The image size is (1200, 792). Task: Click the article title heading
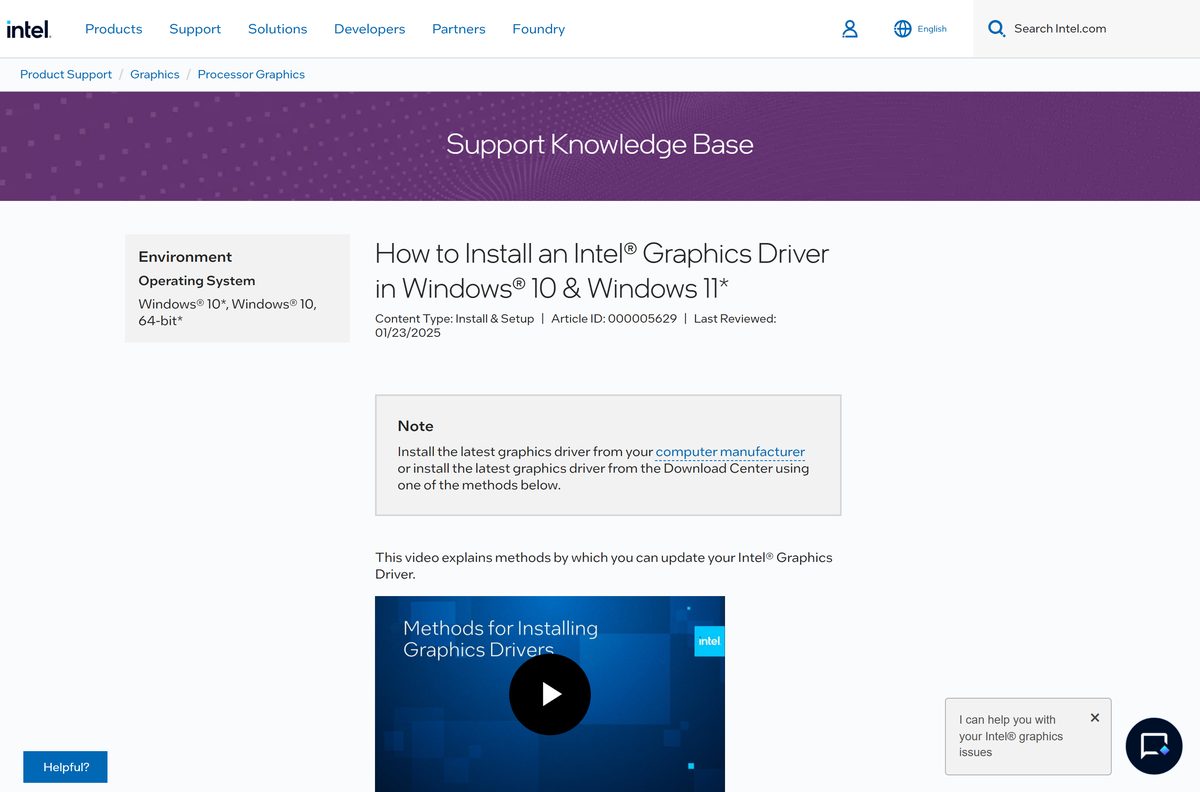(x=602, y=271)
